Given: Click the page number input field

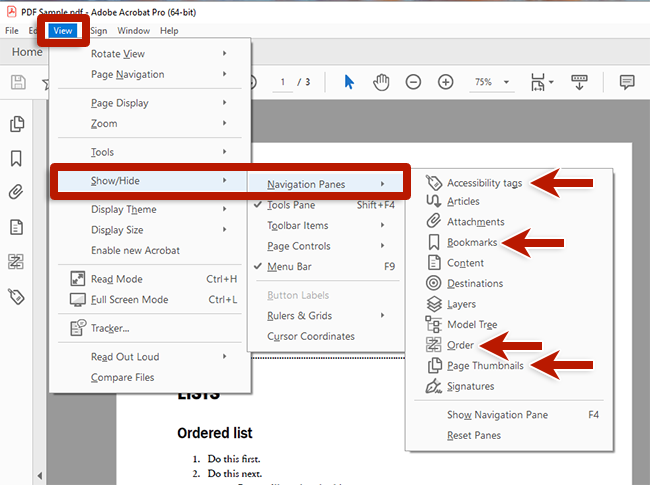Looking at the screenshot, I should coord(285,82).
